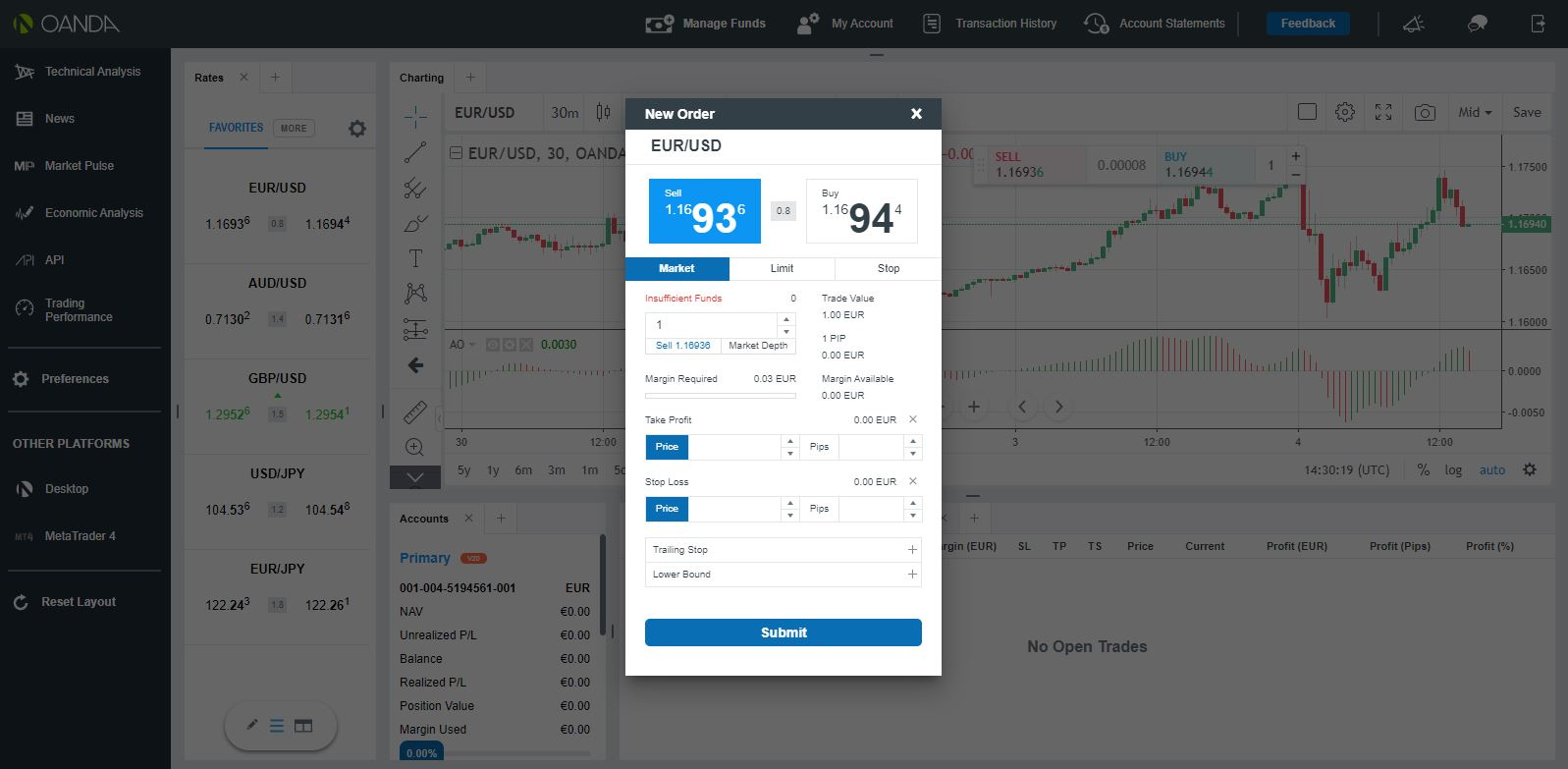Toggle Take Profit Price mode button
The image size is (1568, 769).
(667, 447)
